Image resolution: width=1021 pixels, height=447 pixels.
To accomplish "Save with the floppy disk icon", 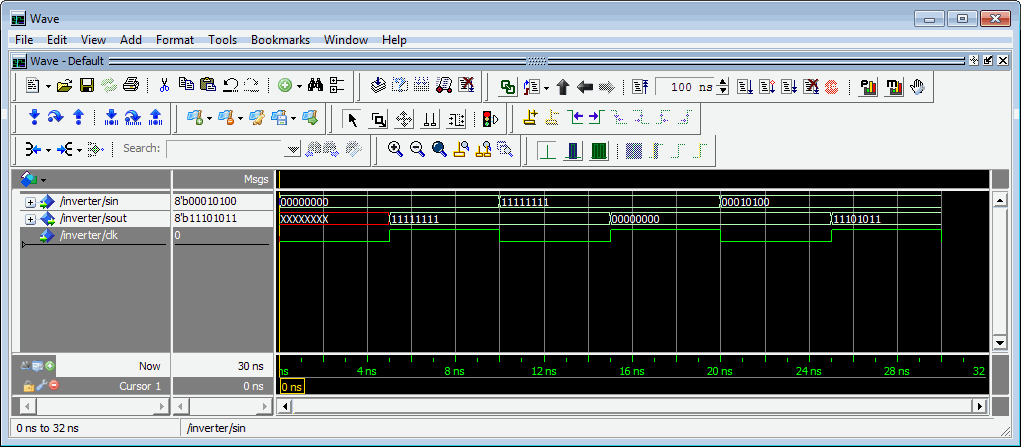I will click(87, 85).
